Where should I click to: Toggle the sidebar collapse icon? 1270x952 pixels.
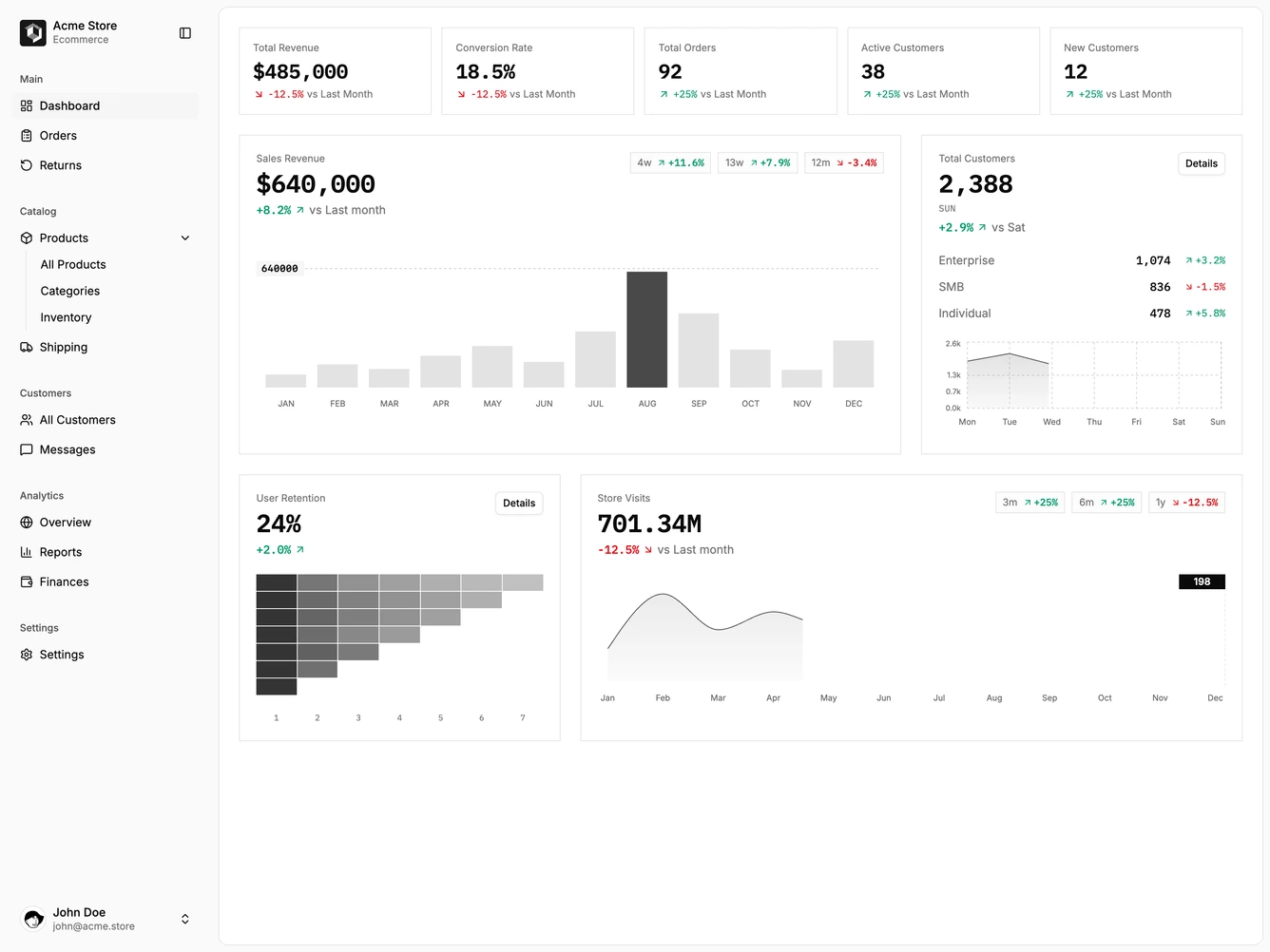[185, 33]
